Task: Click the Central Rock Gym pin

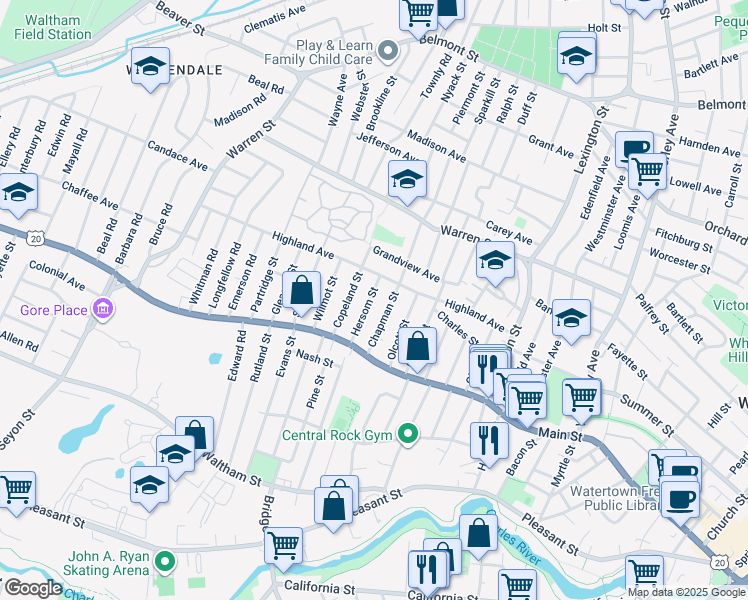Action: [407, 434]
